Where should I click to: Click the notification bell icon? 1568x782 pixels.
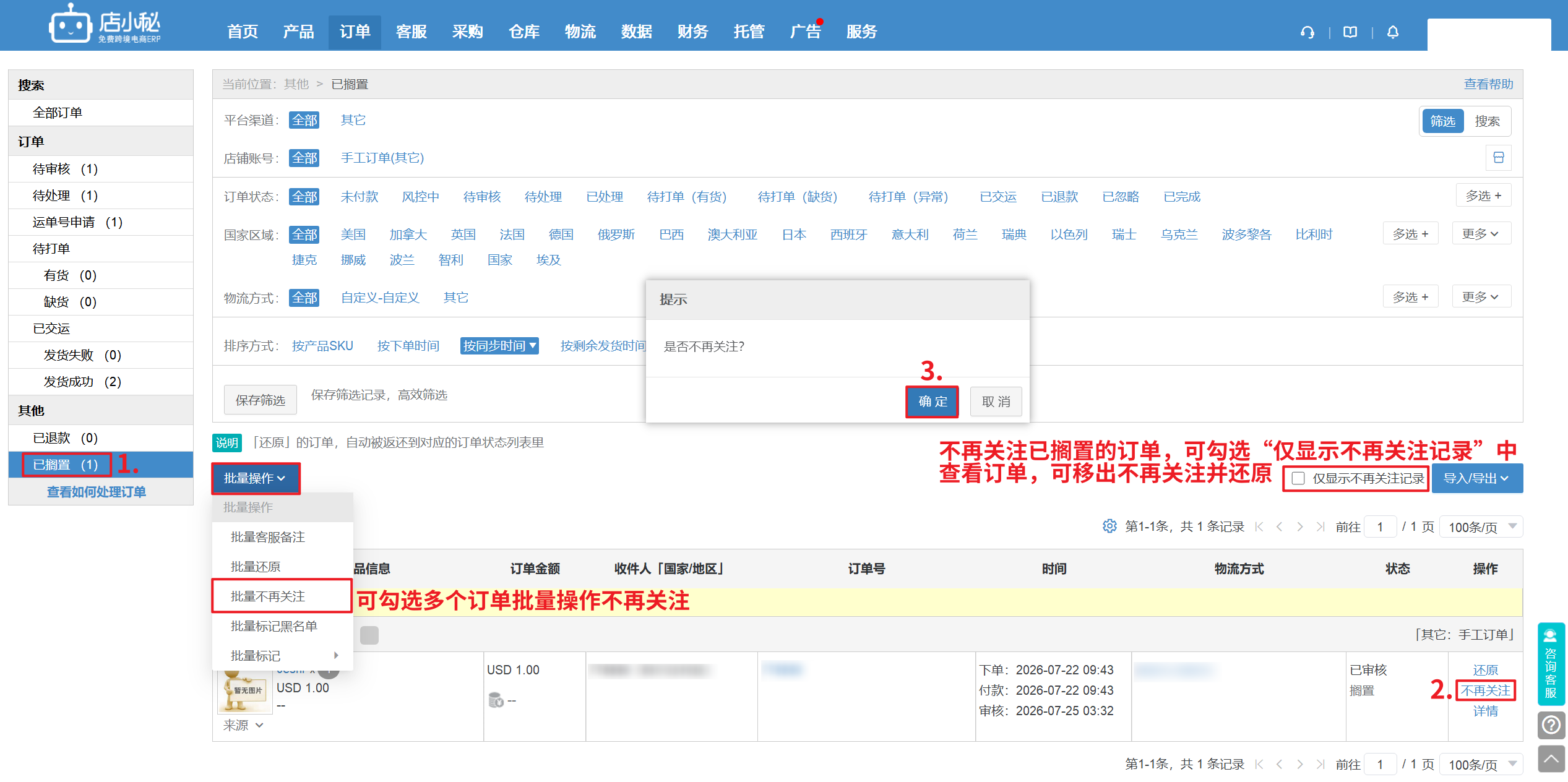click(x=1393, y=32)
